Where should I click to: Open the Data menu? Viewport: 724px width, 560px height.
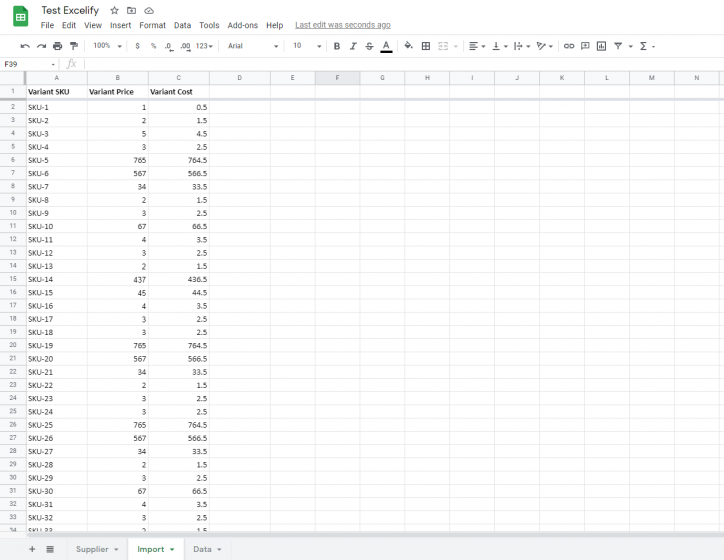[x=182, y=25]
